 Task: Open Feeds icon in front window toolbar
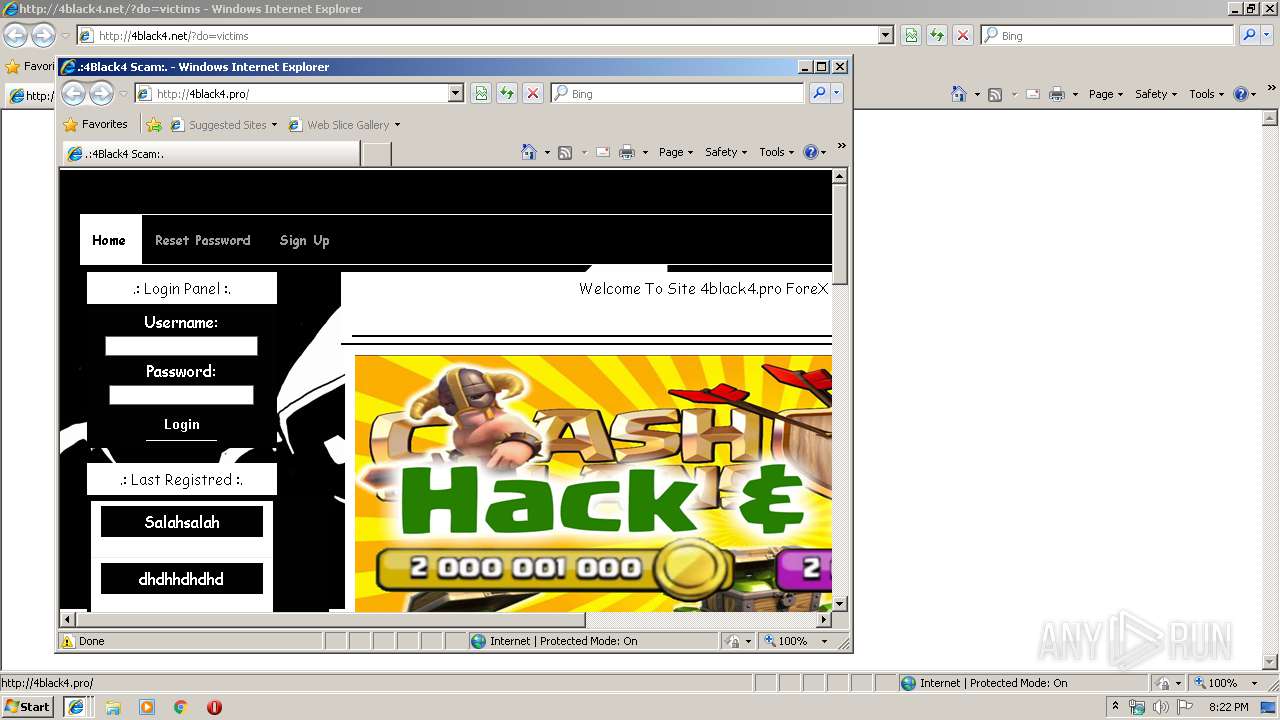point(565,152)
